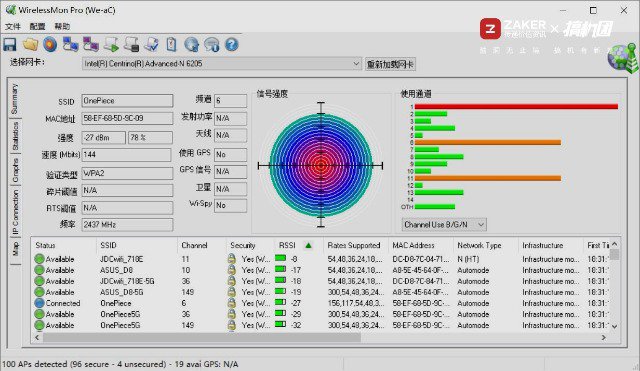
Task: Click the blue connected icon of OnePiece row
Action: (x=39, y=303)
